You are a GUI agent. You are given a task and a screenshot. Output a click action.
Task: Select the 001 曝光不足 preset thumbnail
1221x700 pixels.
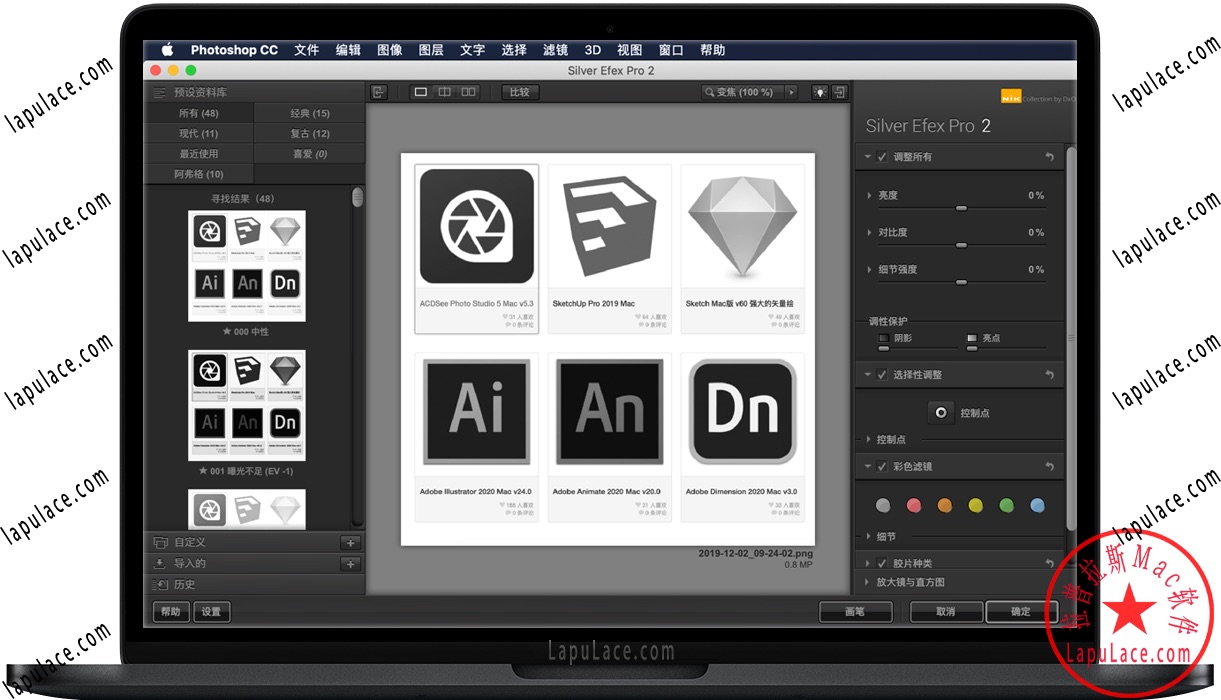coord(247,405)
